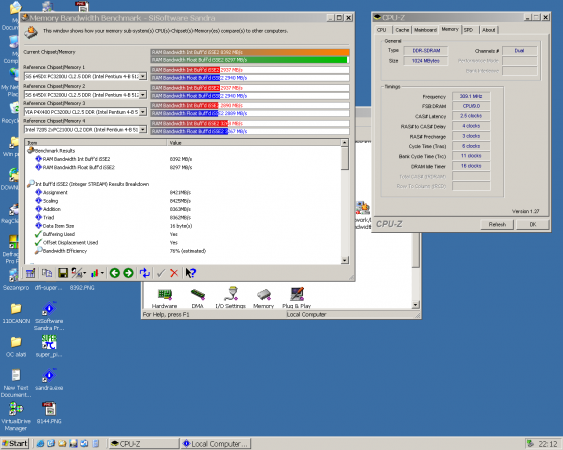Switch to the Memory tab in CPU-Z
Screen dimensions: 563x450
[450, 29]
